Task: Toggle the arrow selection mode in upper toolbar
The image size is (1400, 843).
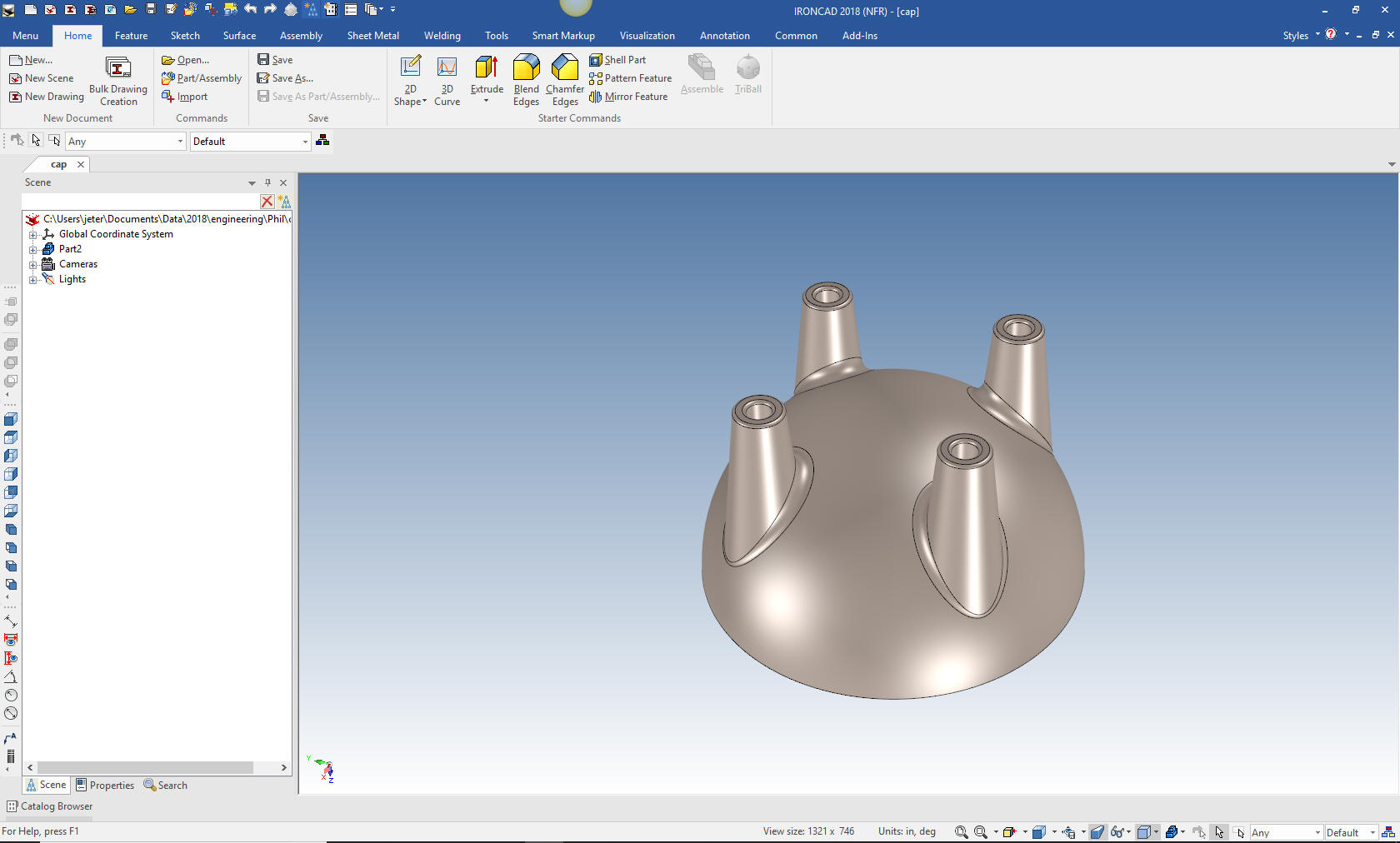Action: (36, 141)
